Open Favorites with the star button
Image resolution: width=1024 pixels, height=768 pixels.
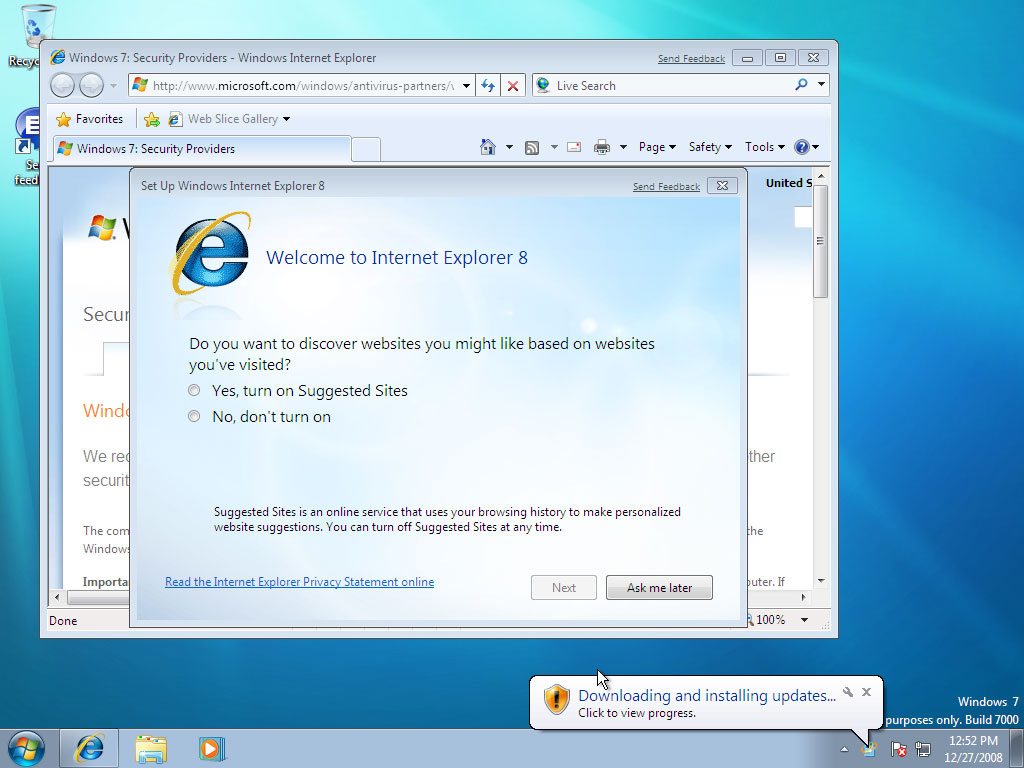89,119
